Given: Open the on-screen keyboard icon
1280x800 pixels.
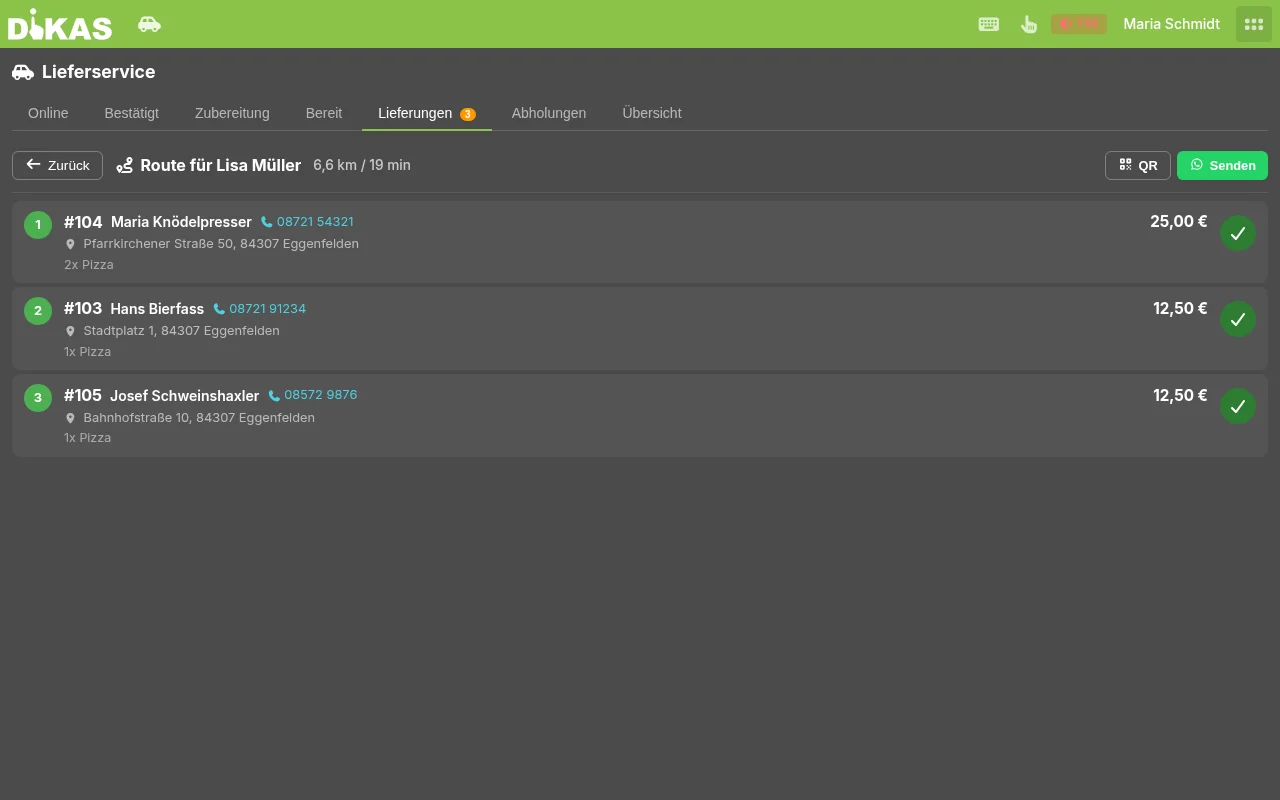Looking at the screenshot, I should 989,24.
